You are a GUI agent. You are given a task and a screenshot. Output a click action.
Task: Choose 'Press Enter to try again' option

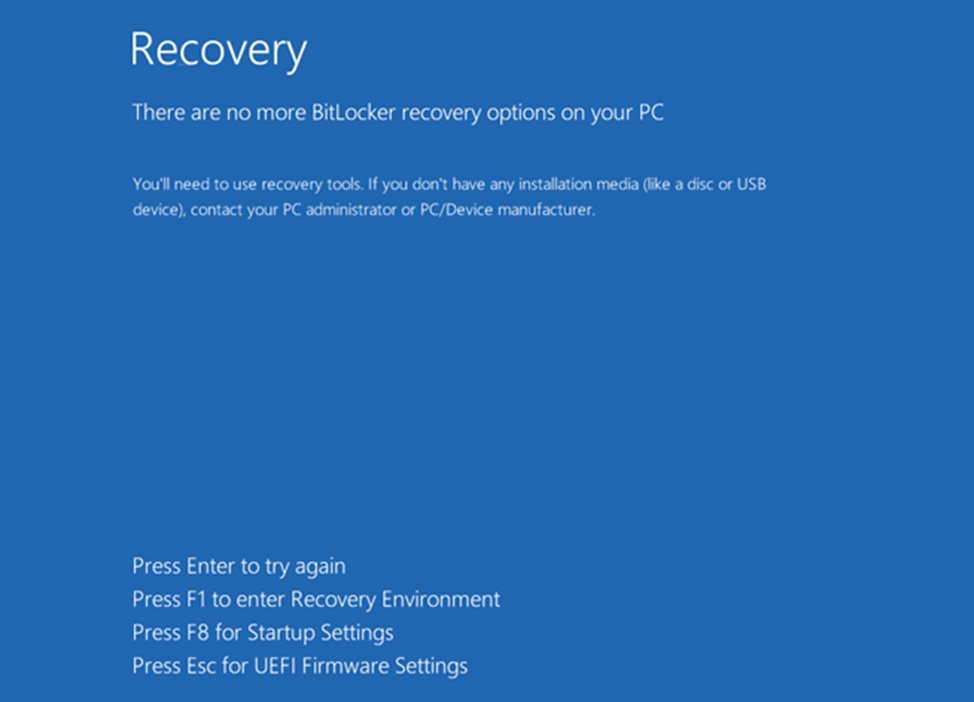(239, 566)
